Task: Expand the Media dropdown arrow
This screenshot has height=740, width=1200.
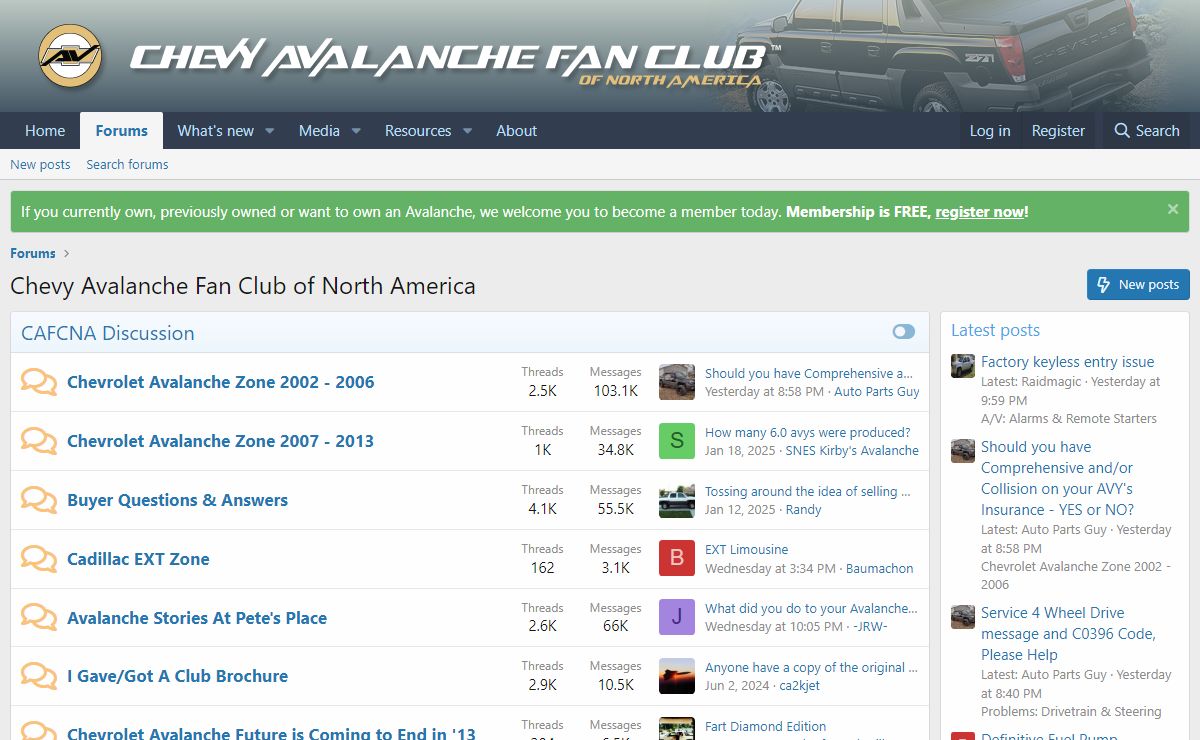Action: (355, 131)
